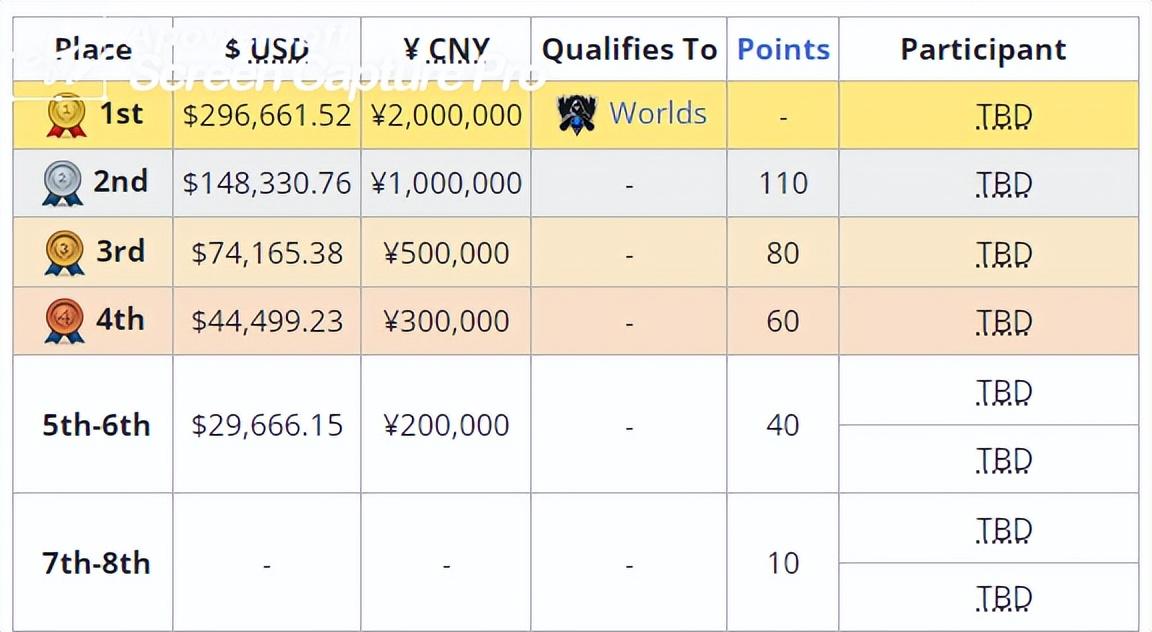
Task: Click the Worlds trophy logo icon
Action: point(576,115)
